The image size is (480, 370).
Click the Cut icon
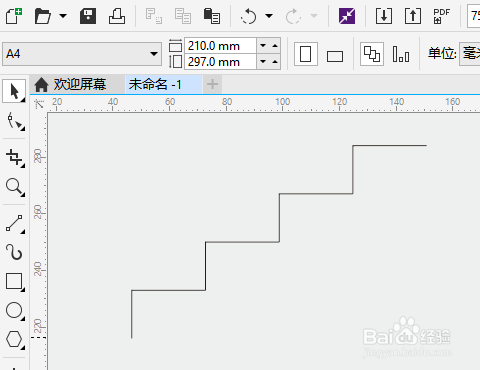tap(154, 16)
